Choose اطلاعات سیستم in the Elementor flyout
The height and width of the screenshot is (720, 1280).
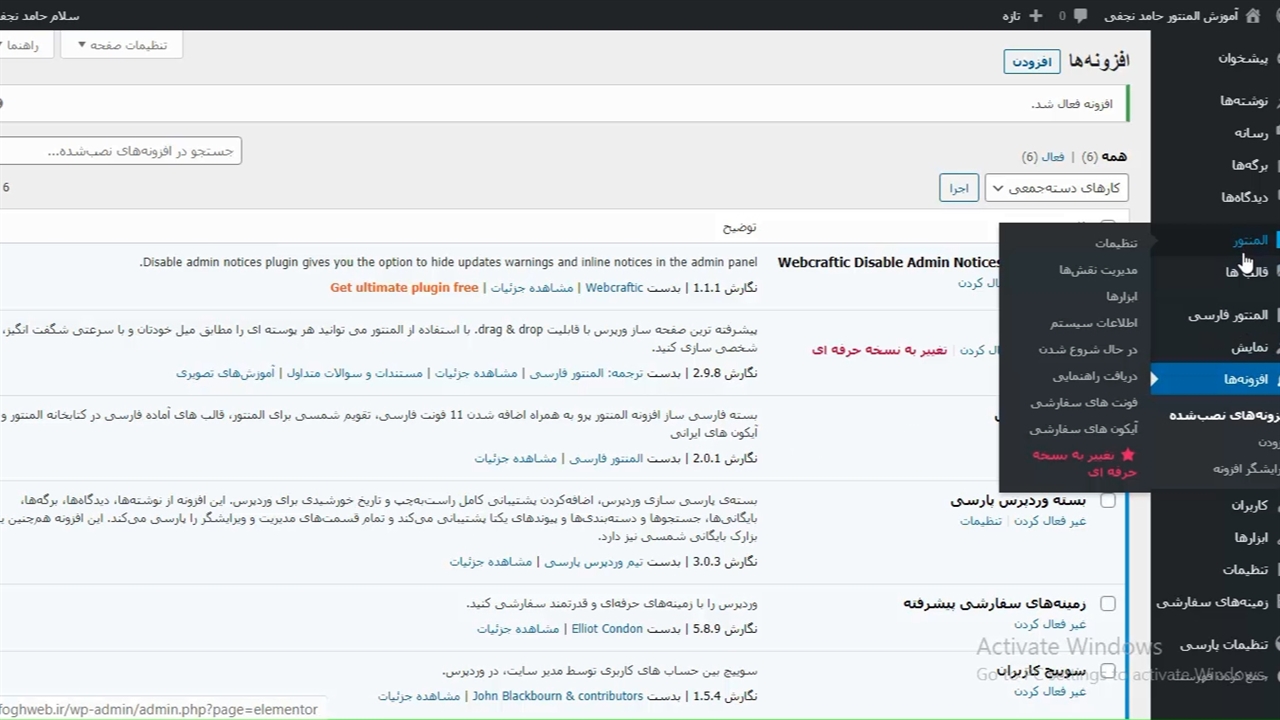(x=1093, y=323)
